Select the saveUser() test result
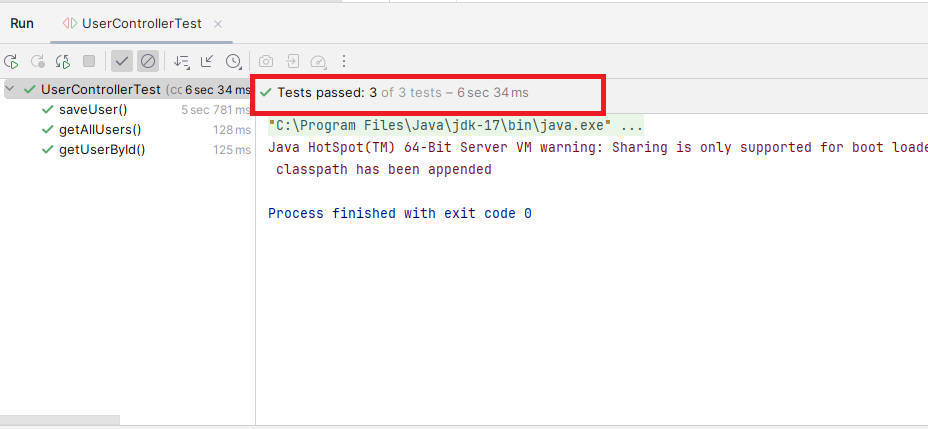 point(93,109)
